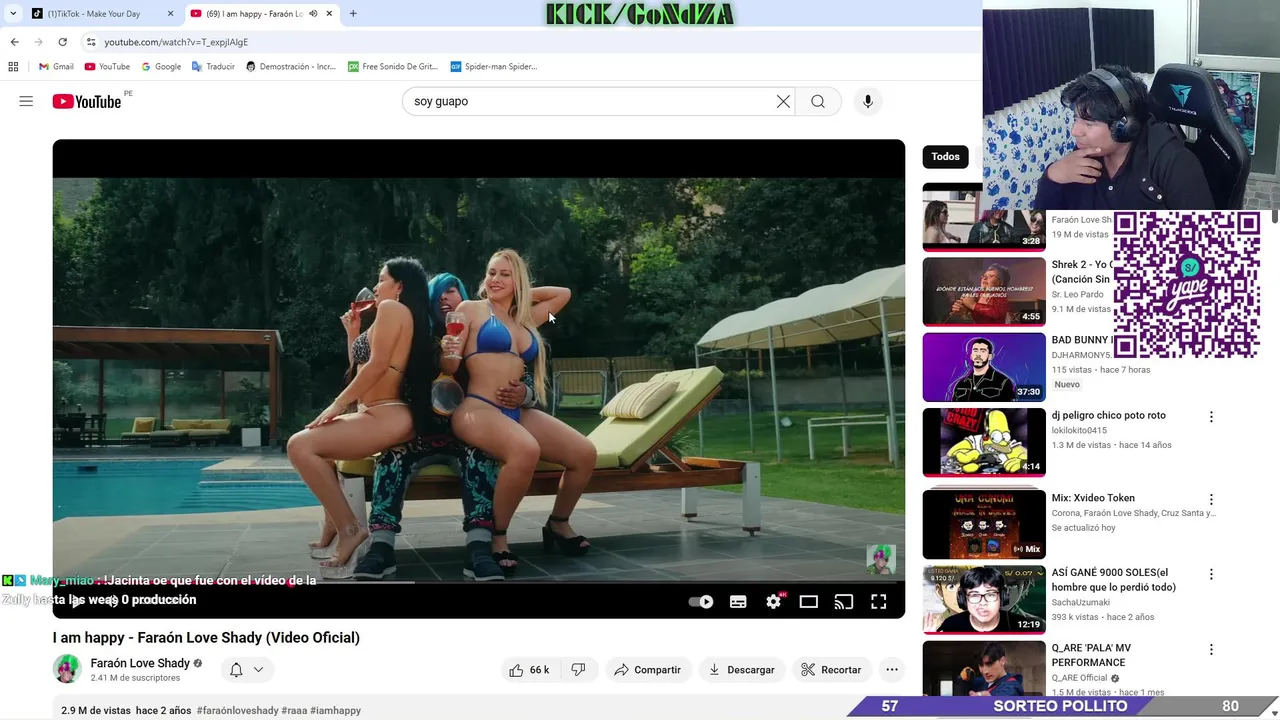Reload the current page
The width and height of the screenshot is (1280, 720).
pyautogui.click(x=62, y=42)
